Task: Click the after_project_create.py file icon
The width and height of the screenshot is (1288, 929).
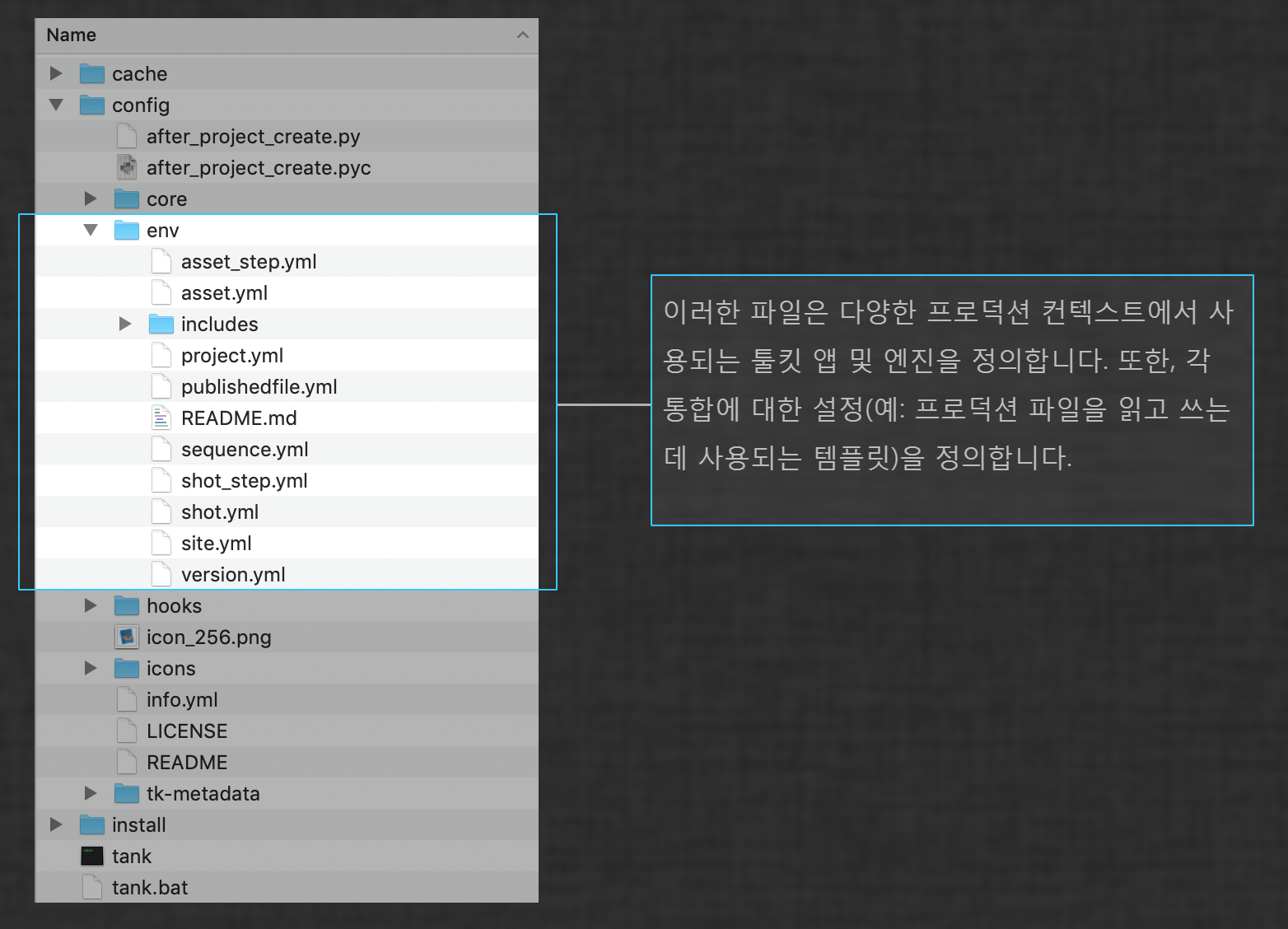Action: pos(127,137)
